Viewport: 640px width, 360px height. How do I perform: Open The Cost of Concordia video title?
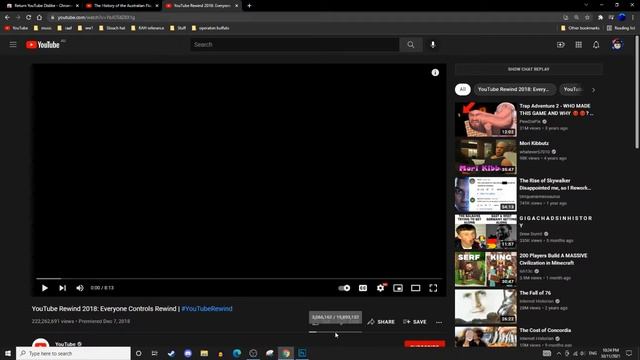[545, 330]
